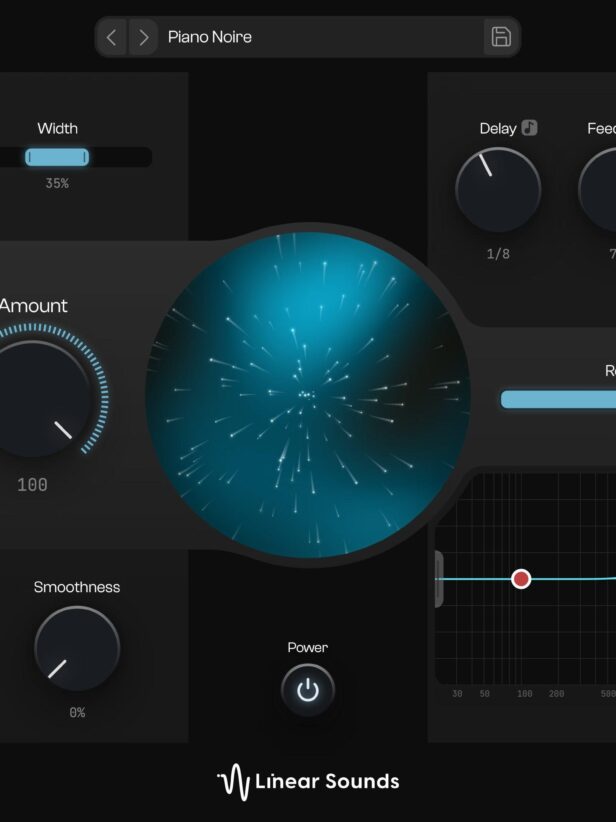Image resolution: width=616 pixels, height=822 pixels.
Task: Go to the previous preset arrow
Action: coord(111,37)
